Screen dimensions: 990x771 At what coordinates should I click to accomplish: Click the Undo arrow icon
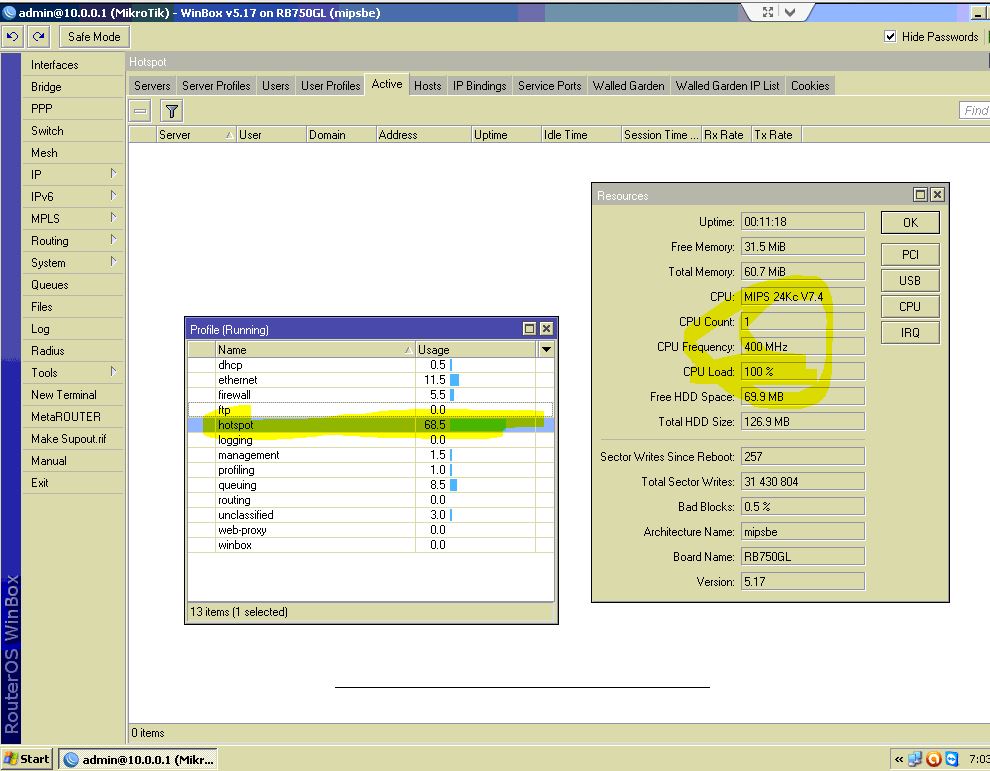coord(12,37)
